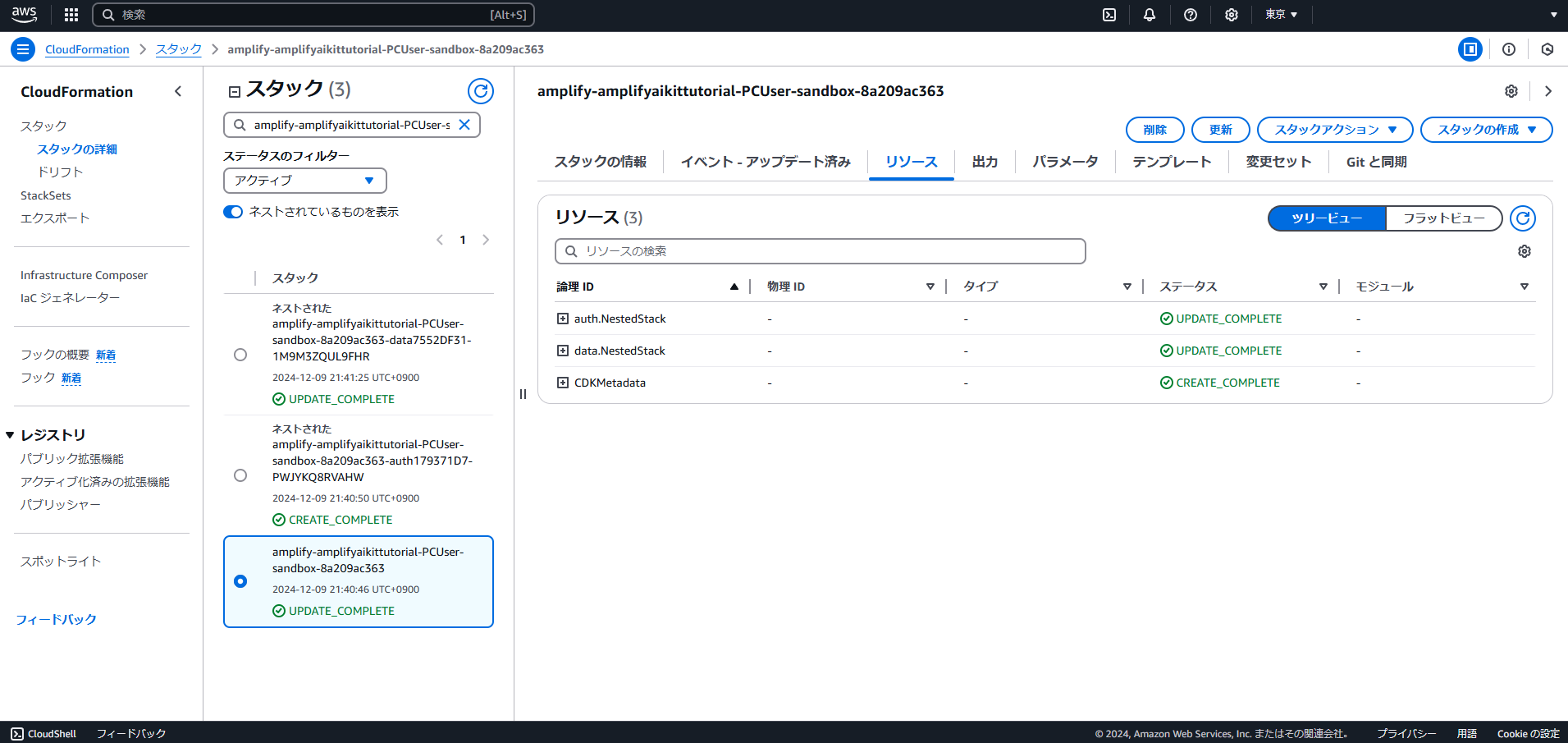Viewport: 1568px width, 743px height.
Task: Collapse the stacks panel with the minus-box icon
Action: tap(235, 92)
